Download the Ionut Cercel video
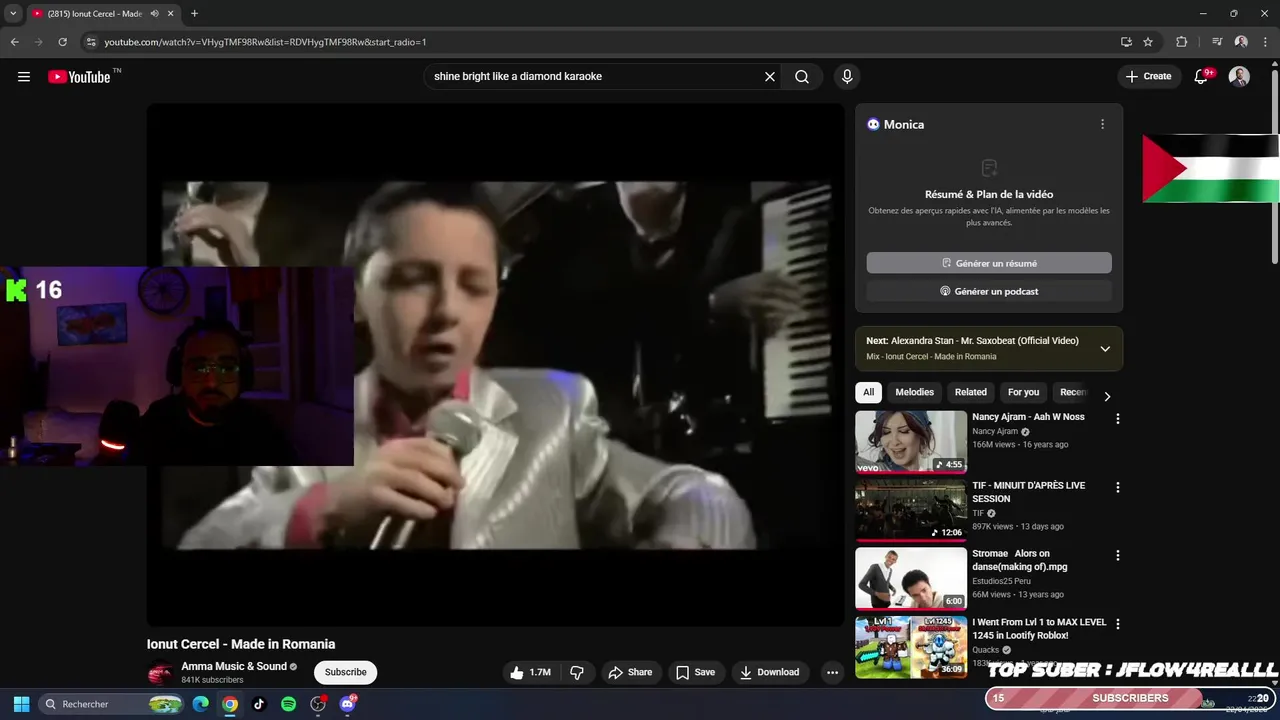Viewport: 1280px width, 720px height. [x=770, y=673]
